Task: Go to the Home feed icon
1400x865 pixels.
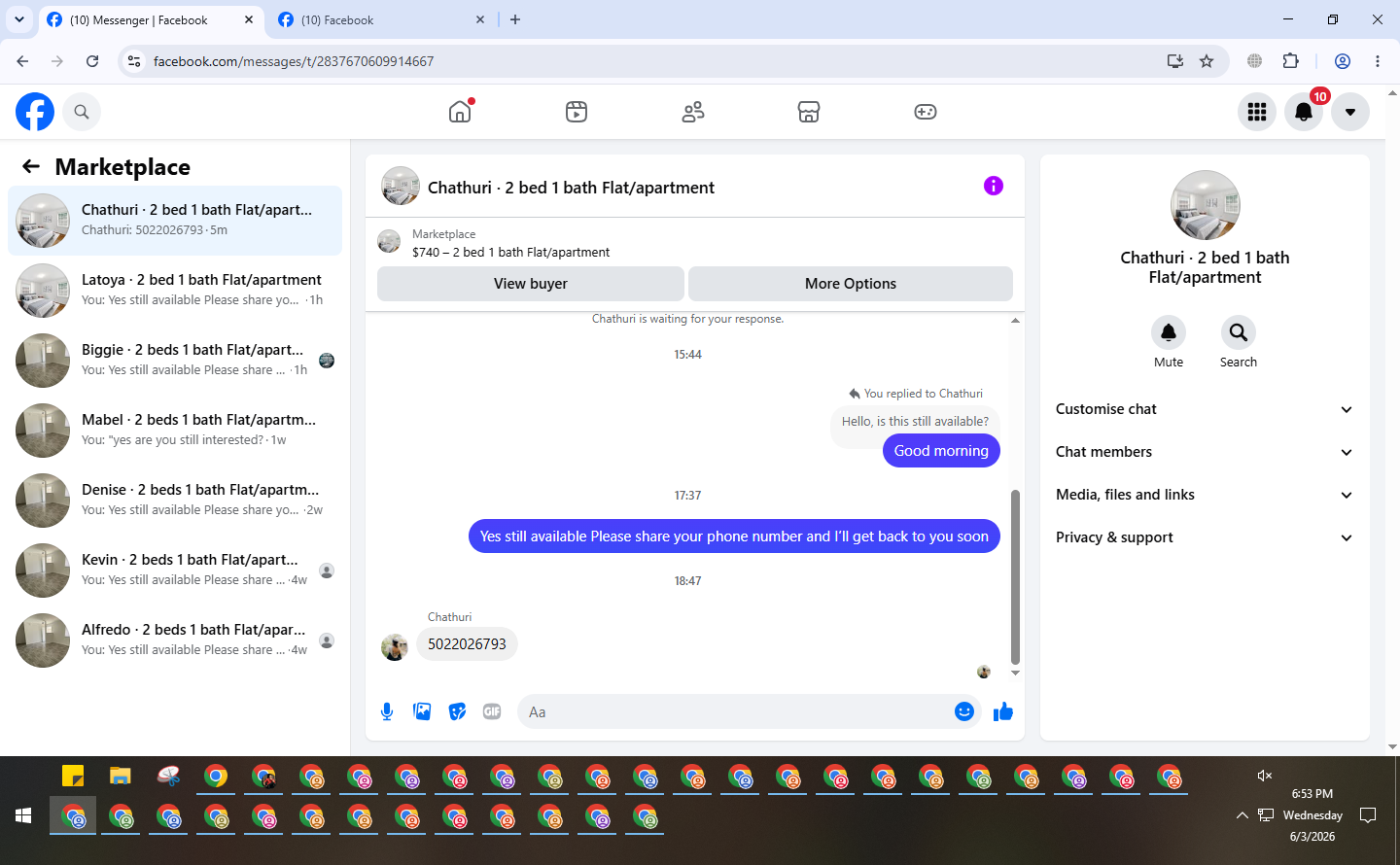Action: click(x=460, y=112)
